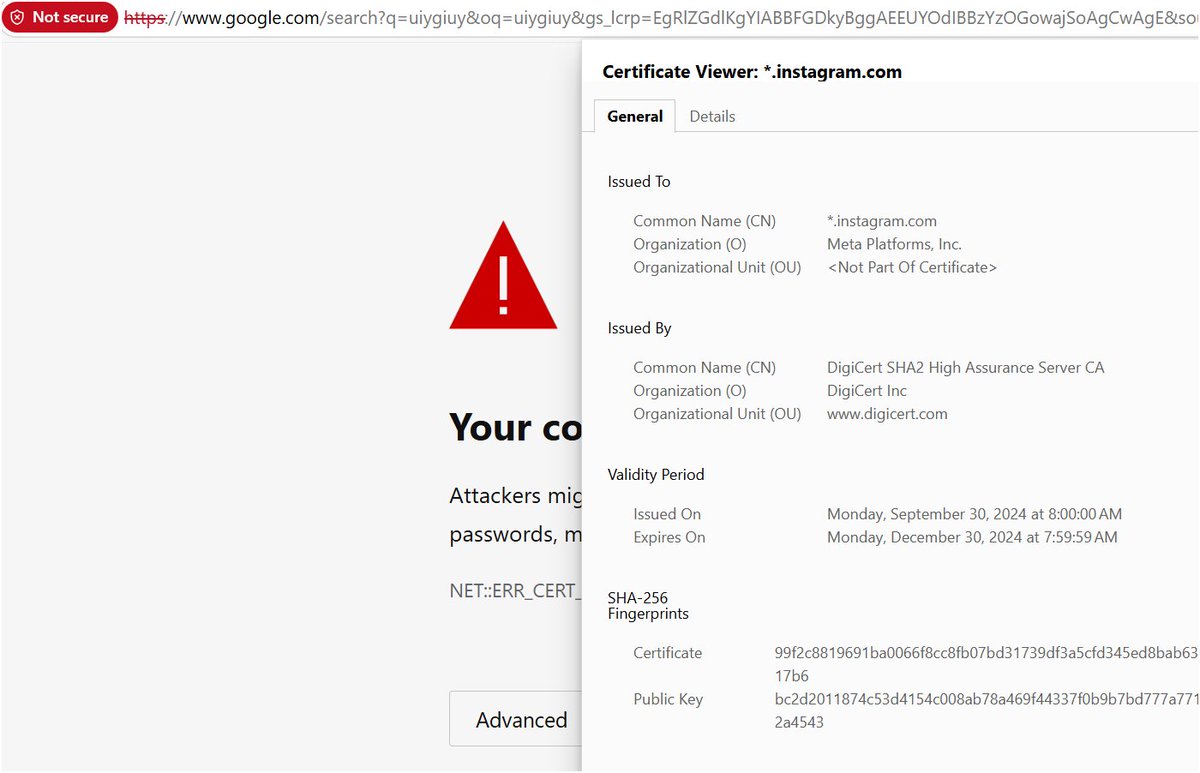Click the September 30, 2024 issue date
1200x773 pixels.
tap(974, 514)
